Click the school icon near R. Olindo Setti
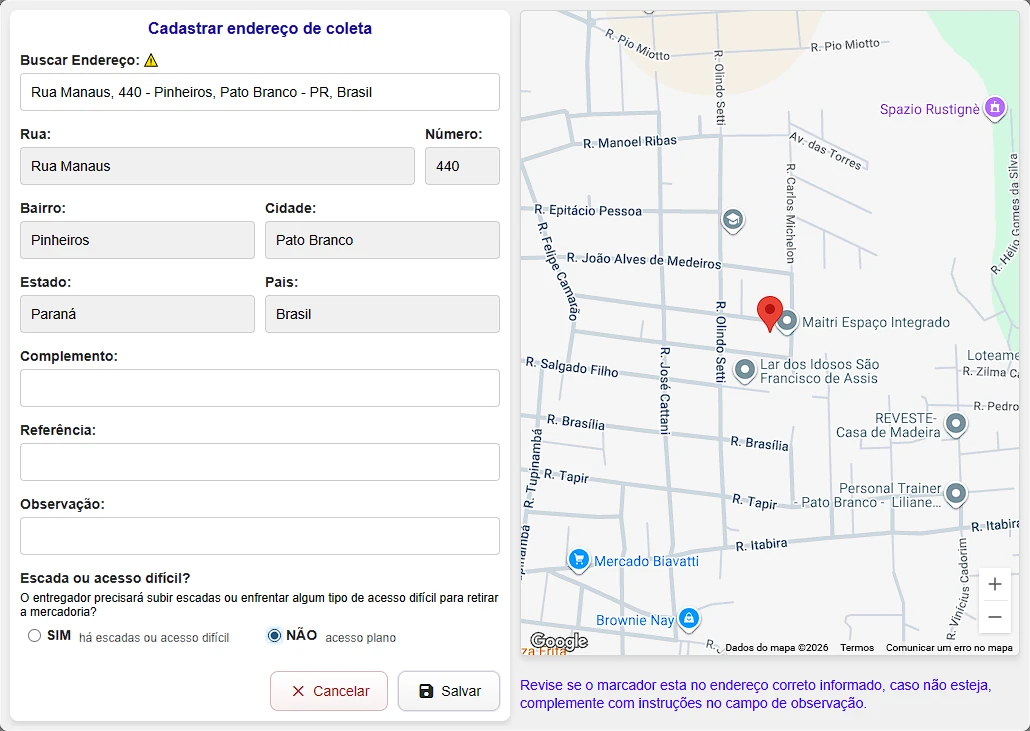Image resolution: width=1030 pixels, height=731 pixels. coord(732,220)
